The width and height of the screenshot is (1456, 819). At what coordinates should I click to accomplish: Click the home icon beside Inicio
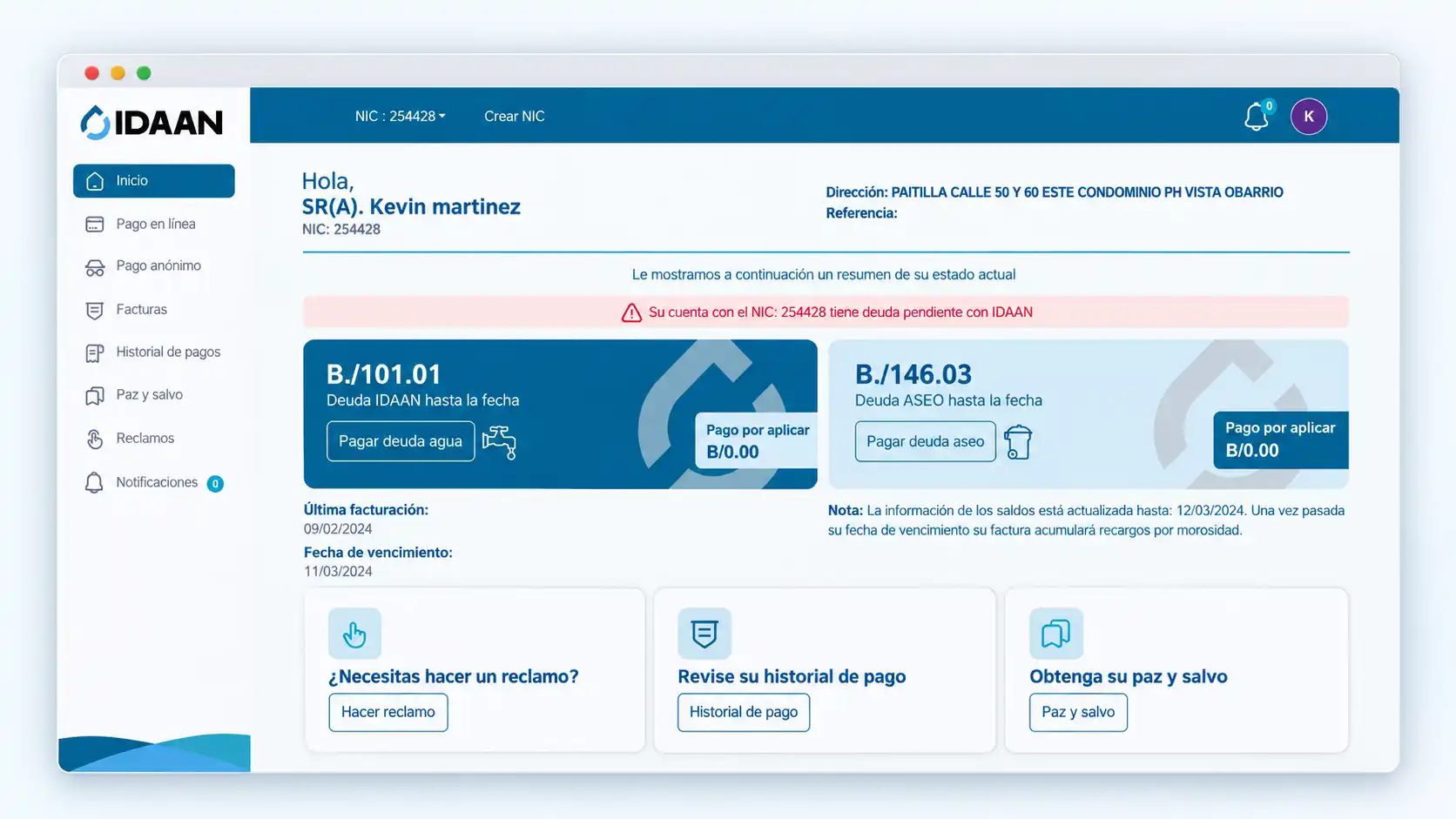[95, 181]
